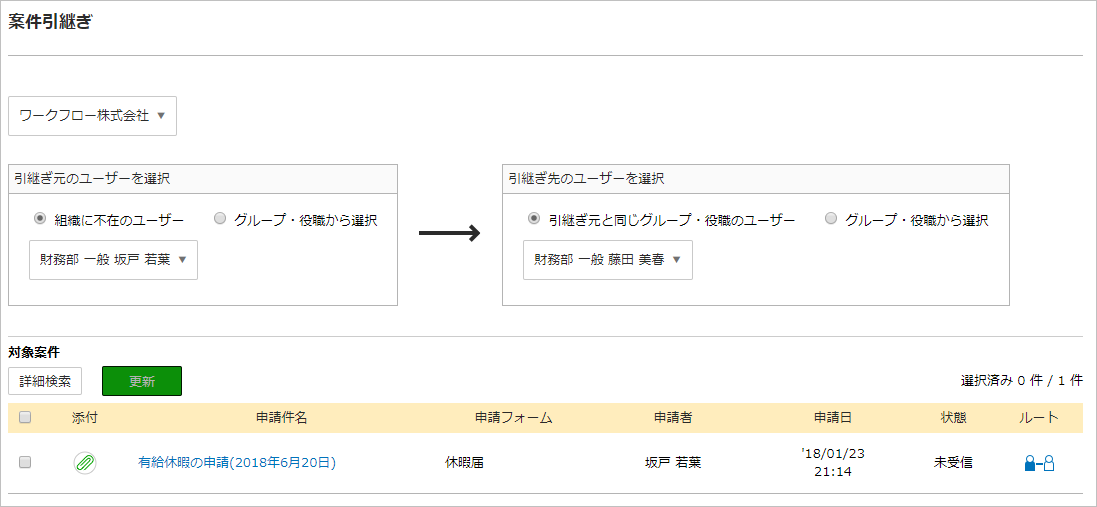Click the 未受信 status cell
The image size is (1097, 507).
click(953, 462)
